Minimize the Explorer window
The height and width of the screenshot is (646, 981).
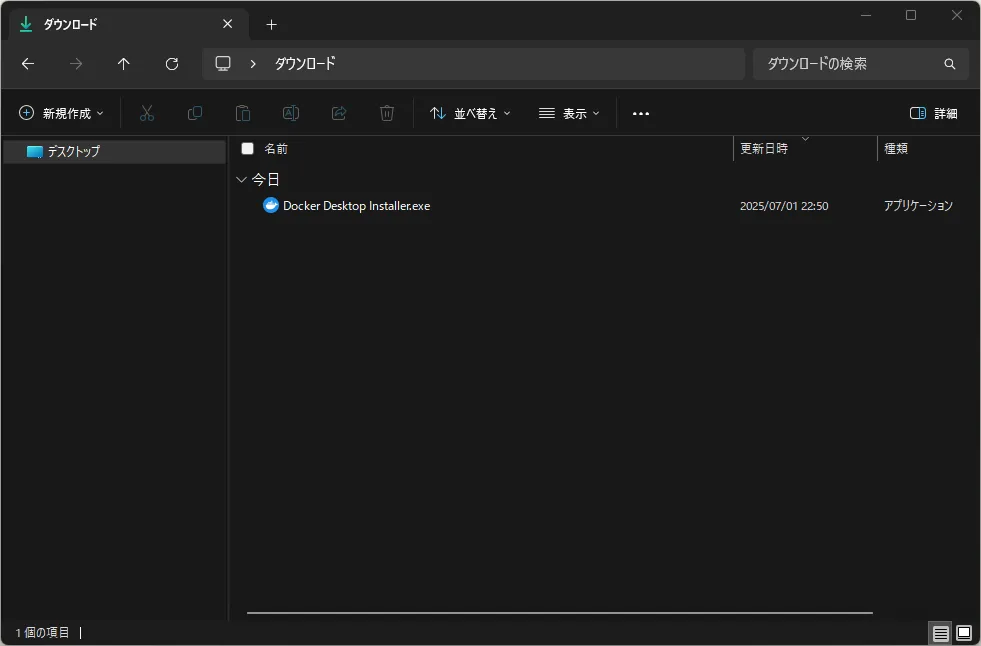pyautogui.click(x=866, y=15)
